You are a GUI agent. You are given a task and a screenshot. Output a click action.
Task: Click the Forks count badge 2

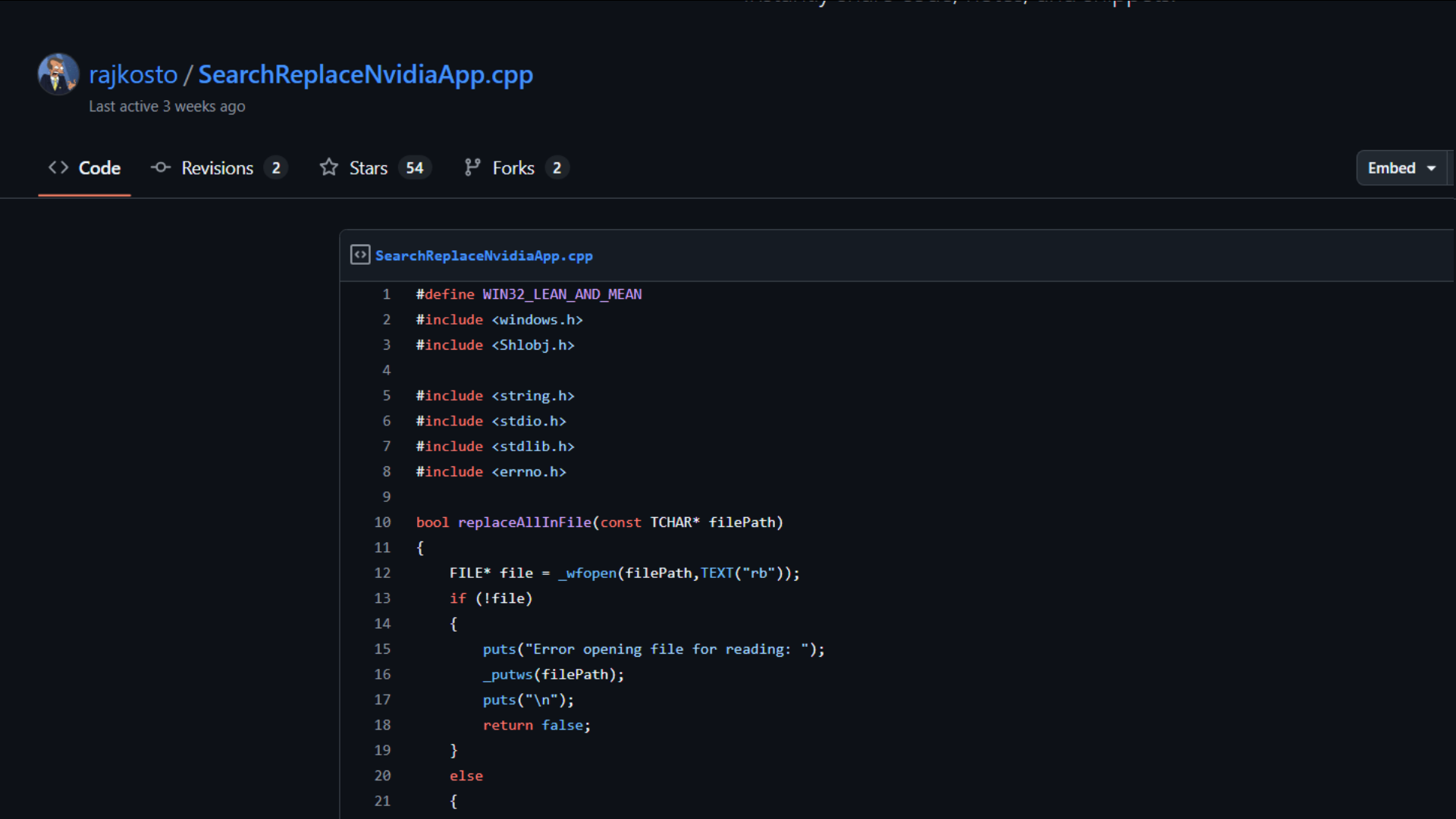557,168
